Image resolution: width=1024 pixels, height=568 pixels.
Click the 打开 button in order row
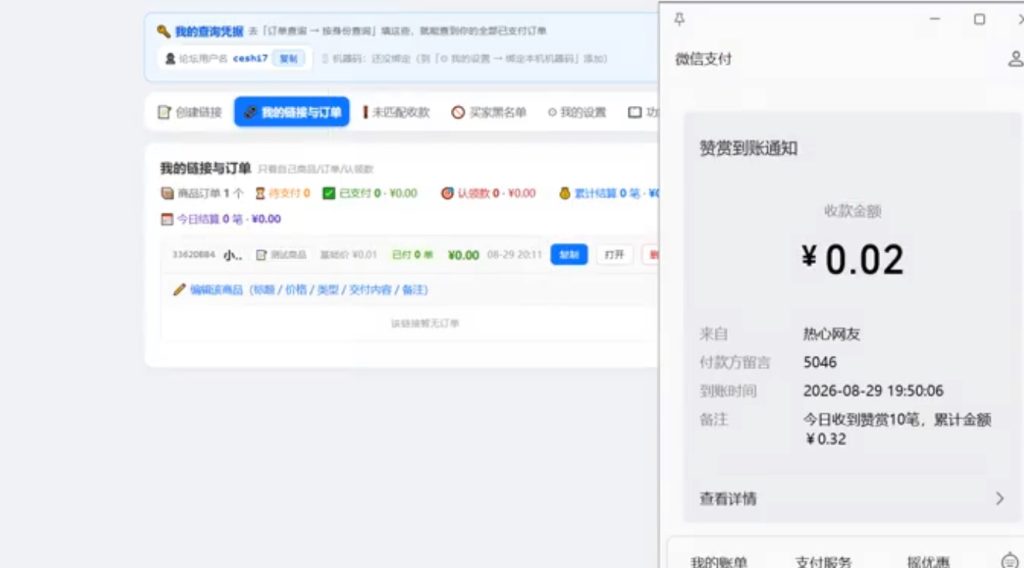pos(614,255)
